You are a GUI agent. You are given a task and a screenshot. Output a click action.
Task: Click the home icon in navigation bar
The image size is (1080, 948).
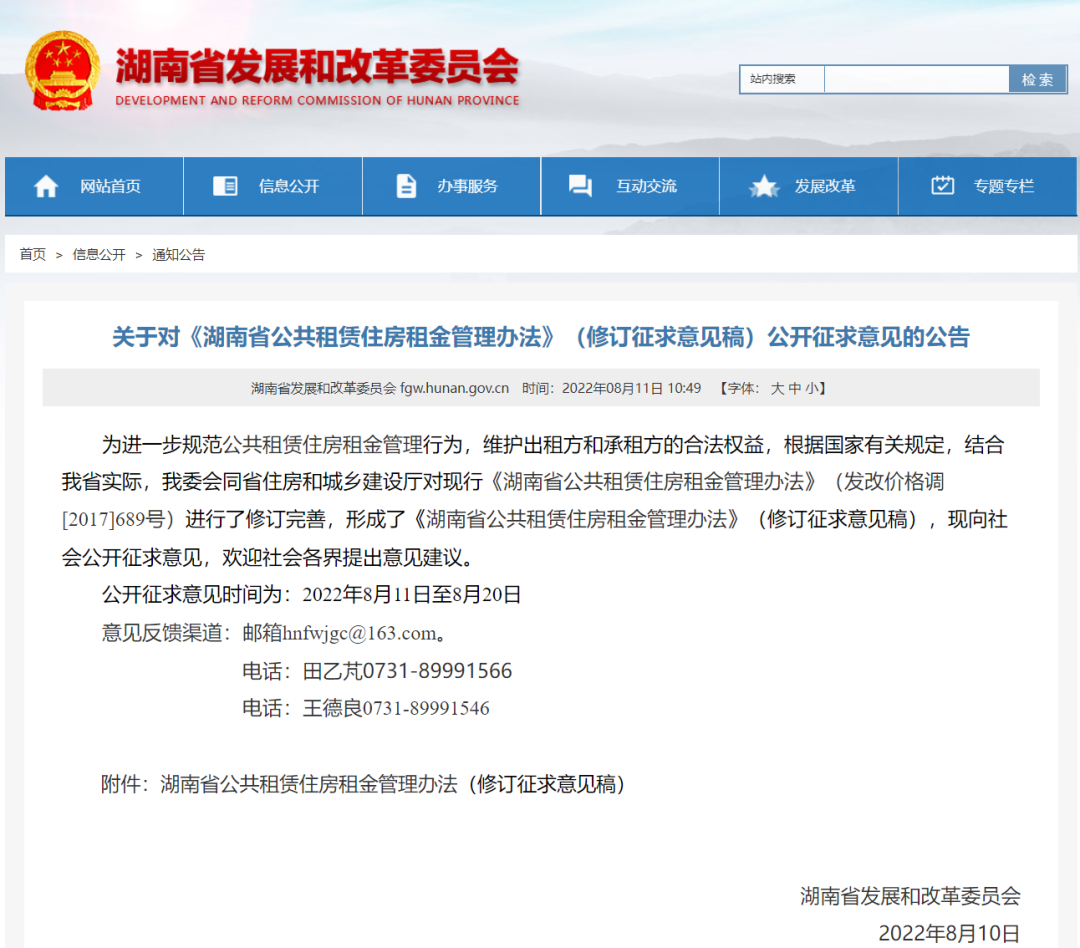[46, 186]
